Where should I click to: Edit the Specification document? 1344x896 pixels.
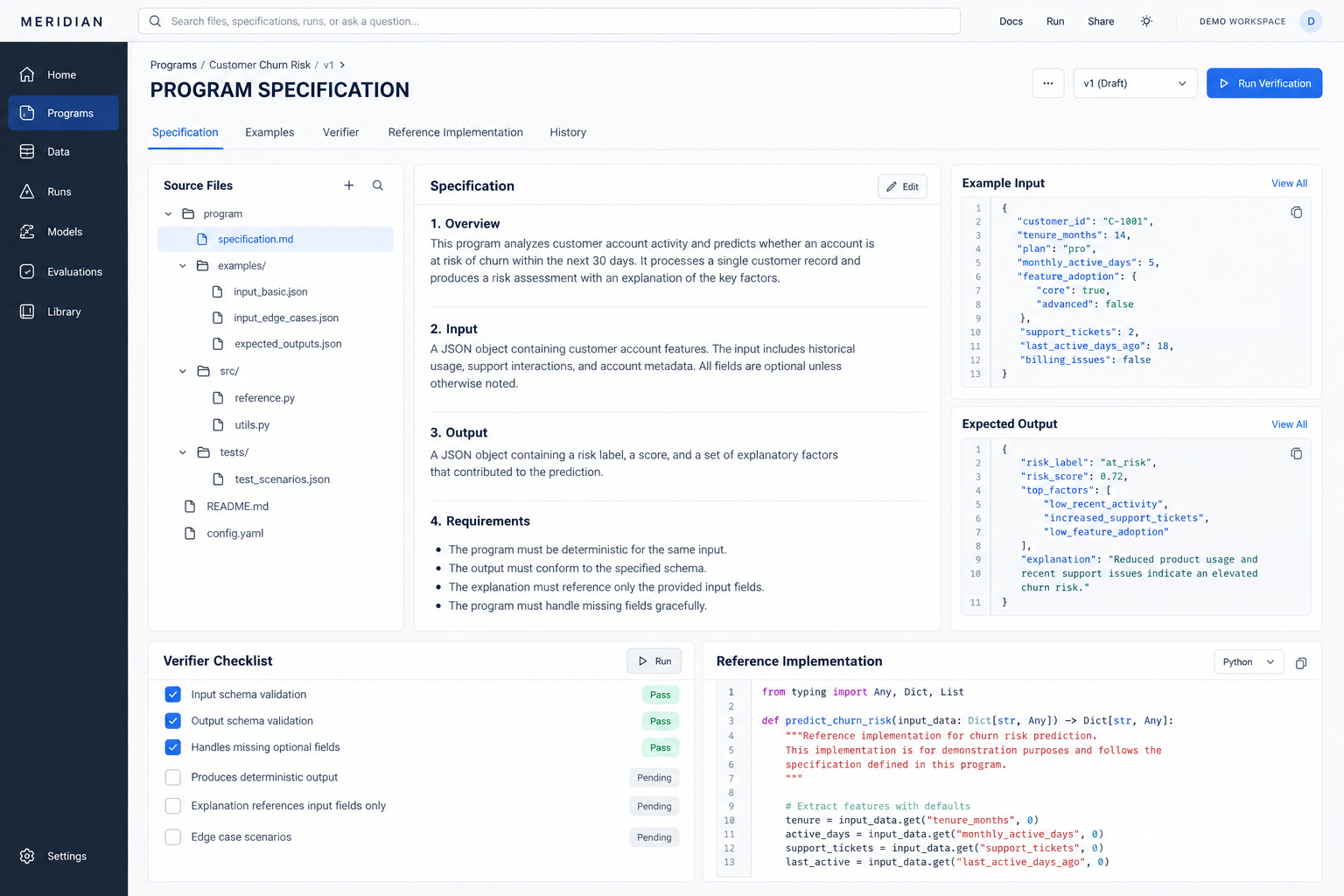coord(902,186)
